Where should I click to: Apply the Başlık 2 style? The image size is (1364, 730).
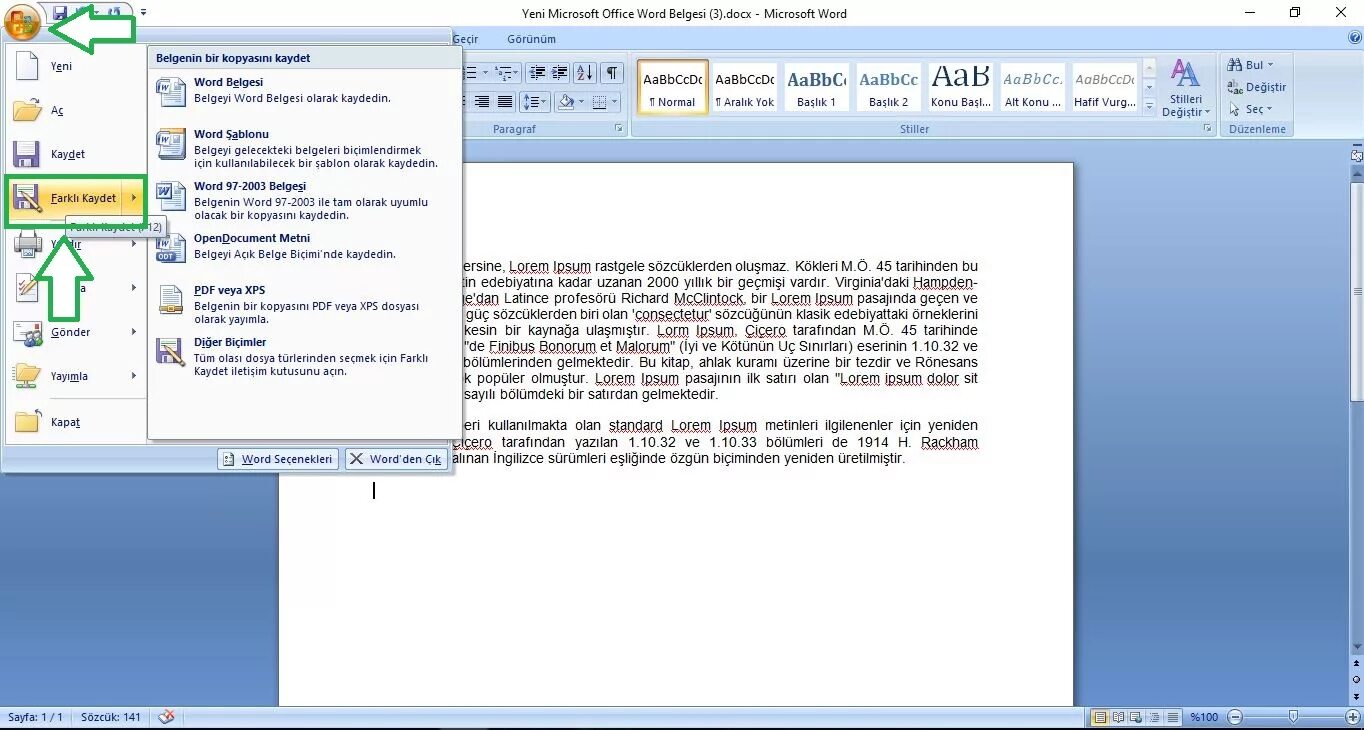pos(888,86)
